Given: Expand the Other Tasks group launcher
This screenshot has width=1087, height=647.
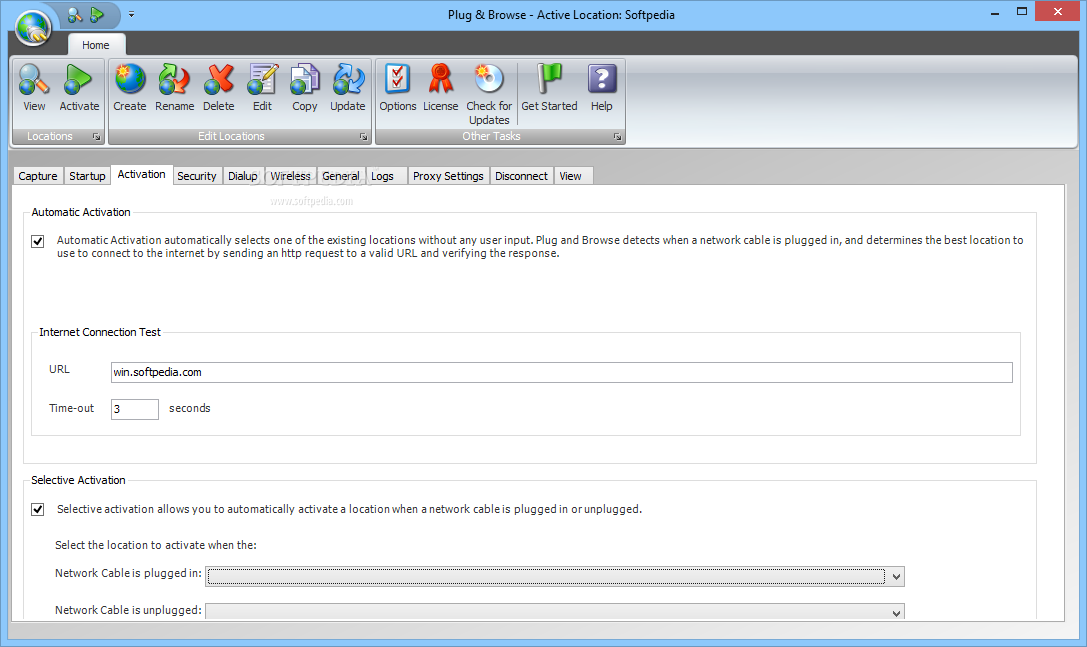Looking at the screenshot, I should [617, 137].
